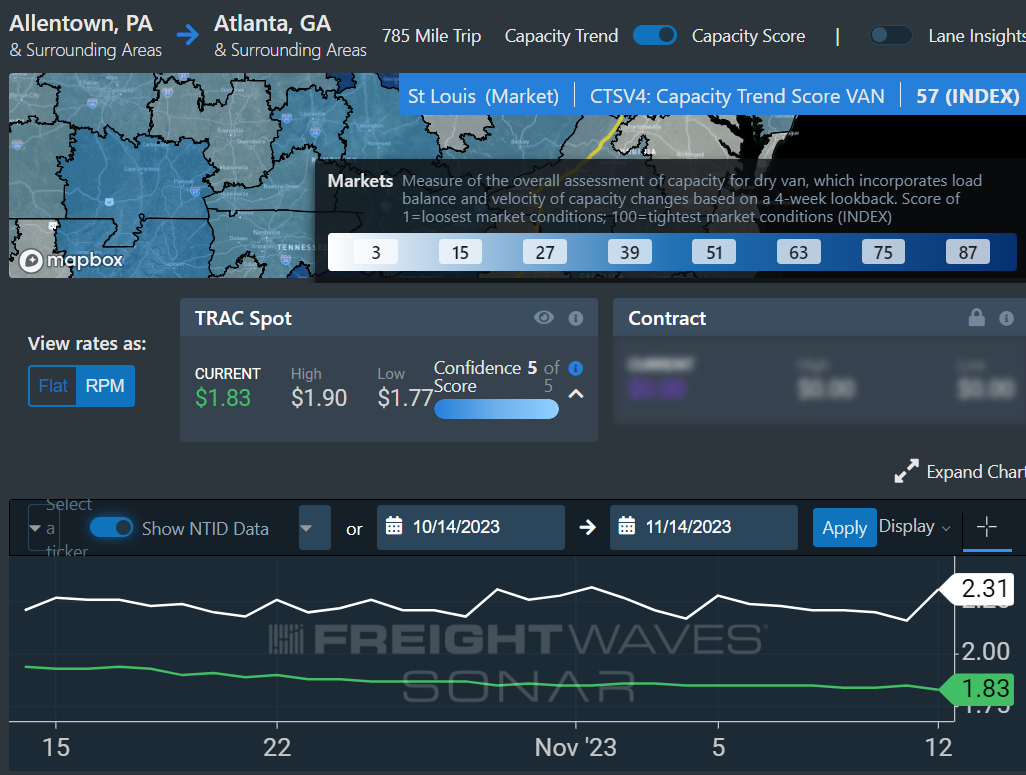This screenshot has width=1026, height=775.
Task: Open the Display dropdown
Action: 914,526
